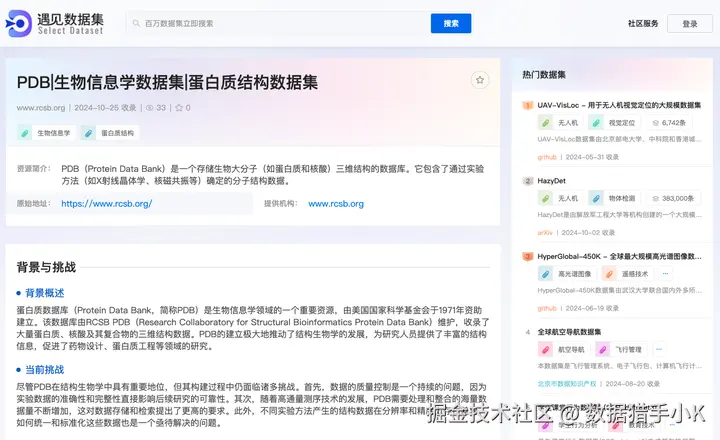Click the www.rcsb.org source text under title
Viewport: 720px width, 440px height.
pyautogui.click(x=41, y=108)
